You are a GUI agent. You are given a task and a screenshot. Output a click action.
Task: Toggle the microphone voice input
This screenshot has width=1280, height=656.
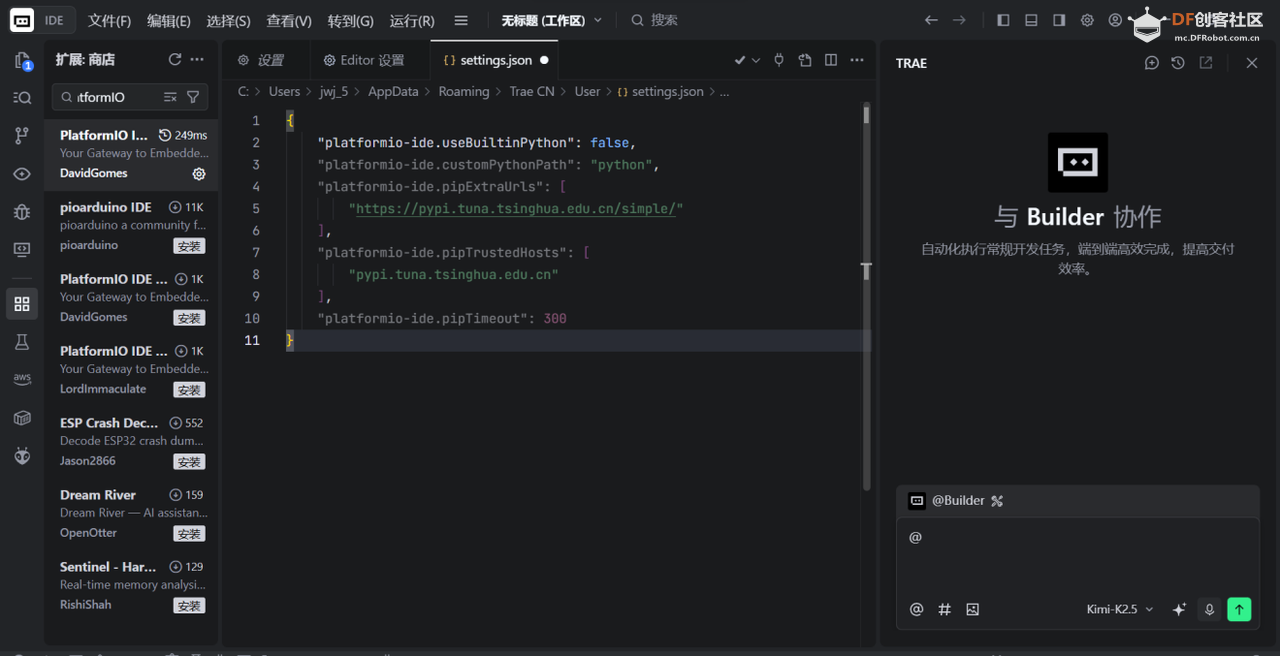pyautogui.click(x=1209, y=609)
